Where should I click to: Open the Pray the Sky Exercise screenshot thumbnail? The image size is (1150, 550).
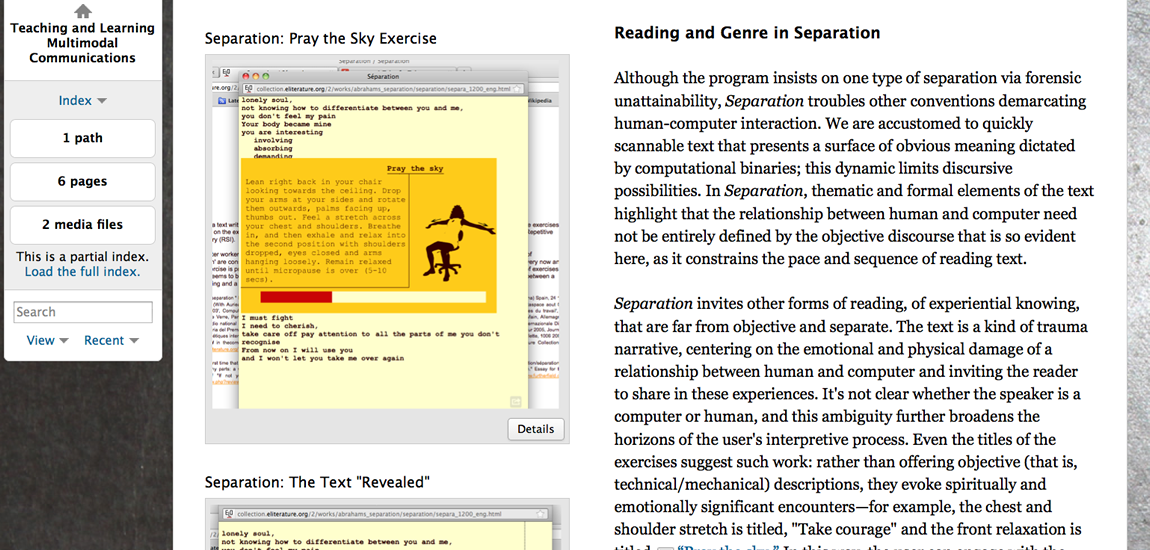point(386,235)
